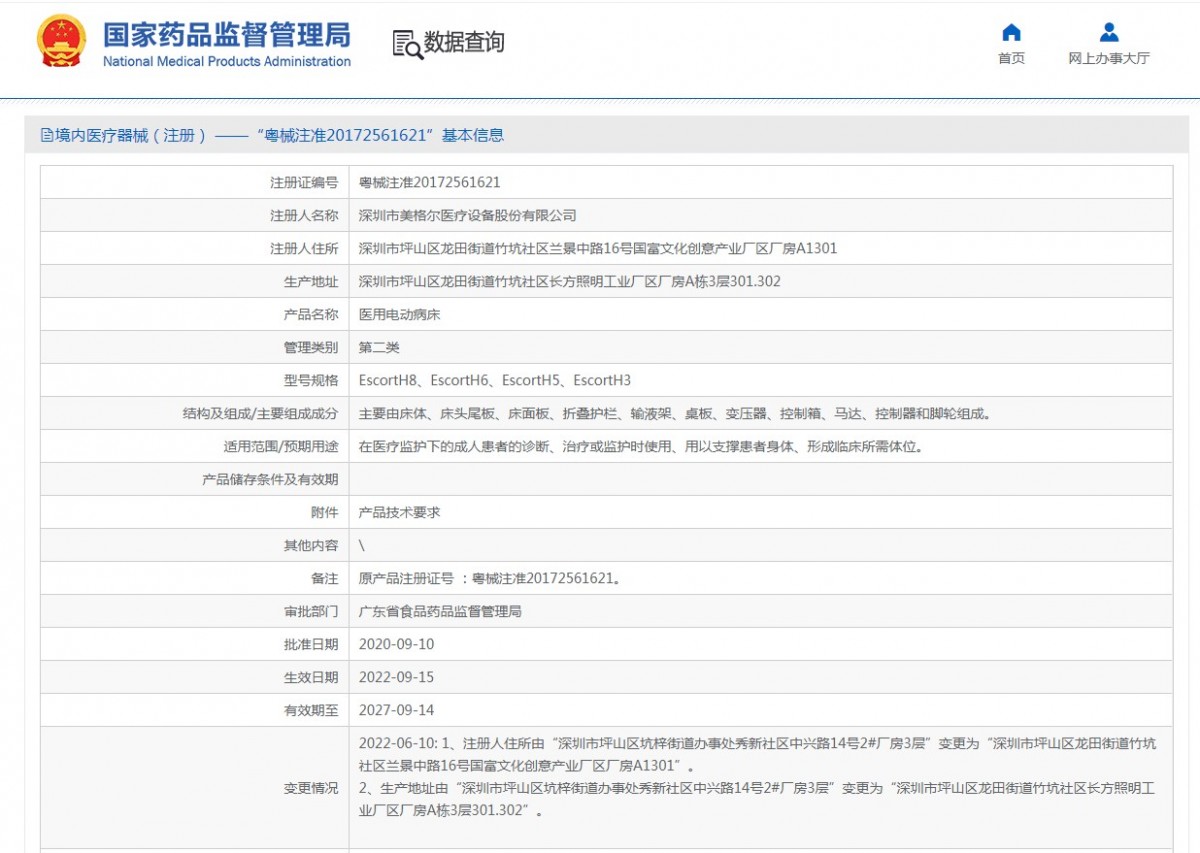Click the 网上办事大厅 person icon
Image resolution: width=1200 pixels, height=853 pixels.
pos(1108,32)
